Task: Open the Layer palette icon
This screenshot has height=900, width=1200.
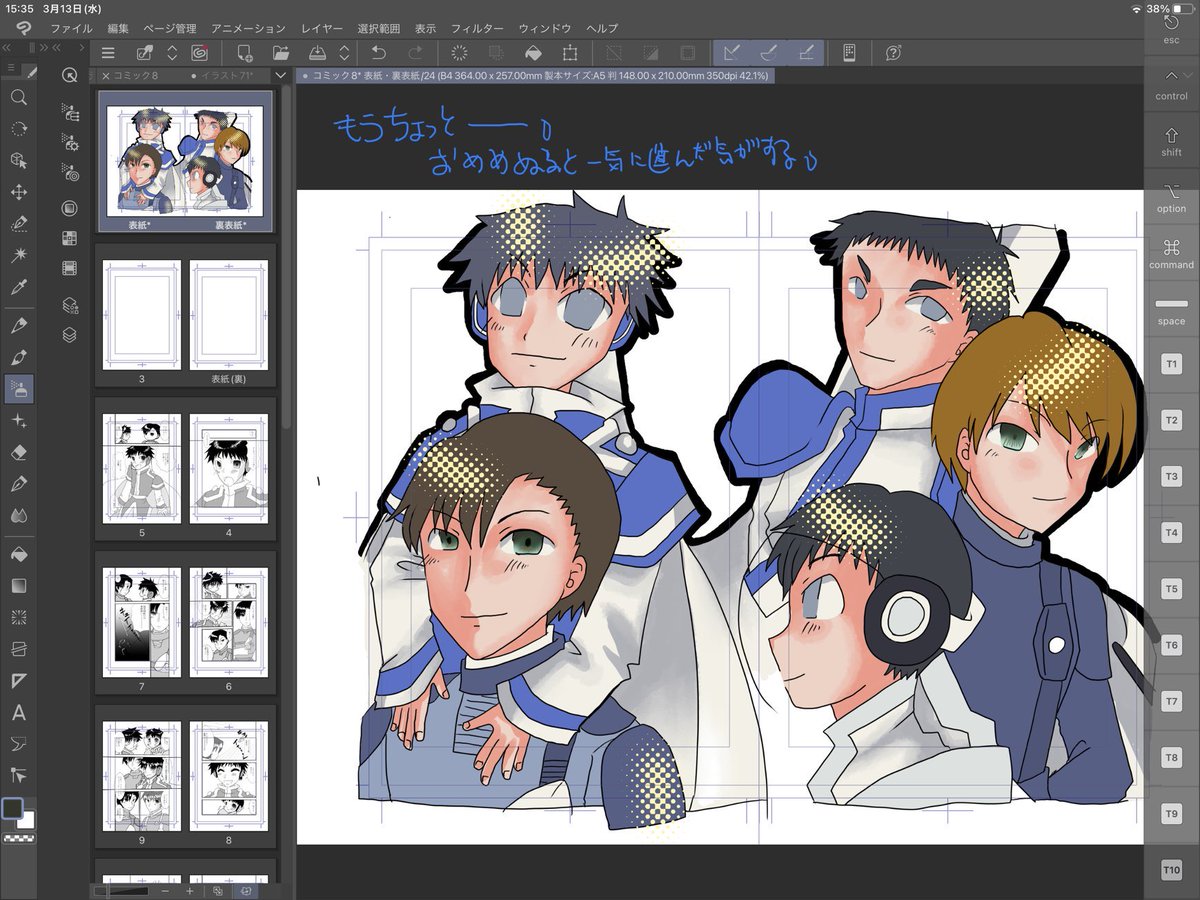Action: coord(69,335)
